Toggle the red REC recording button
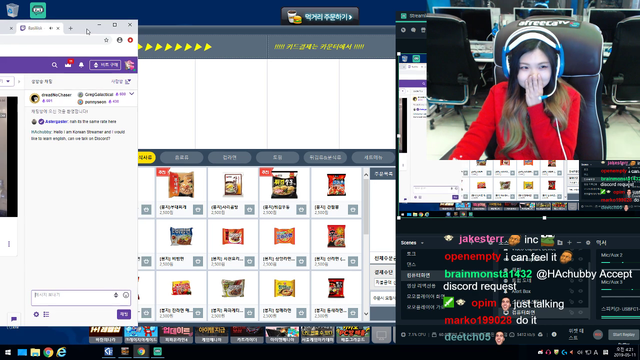This screenshot has height=360, width=640. 598,335
